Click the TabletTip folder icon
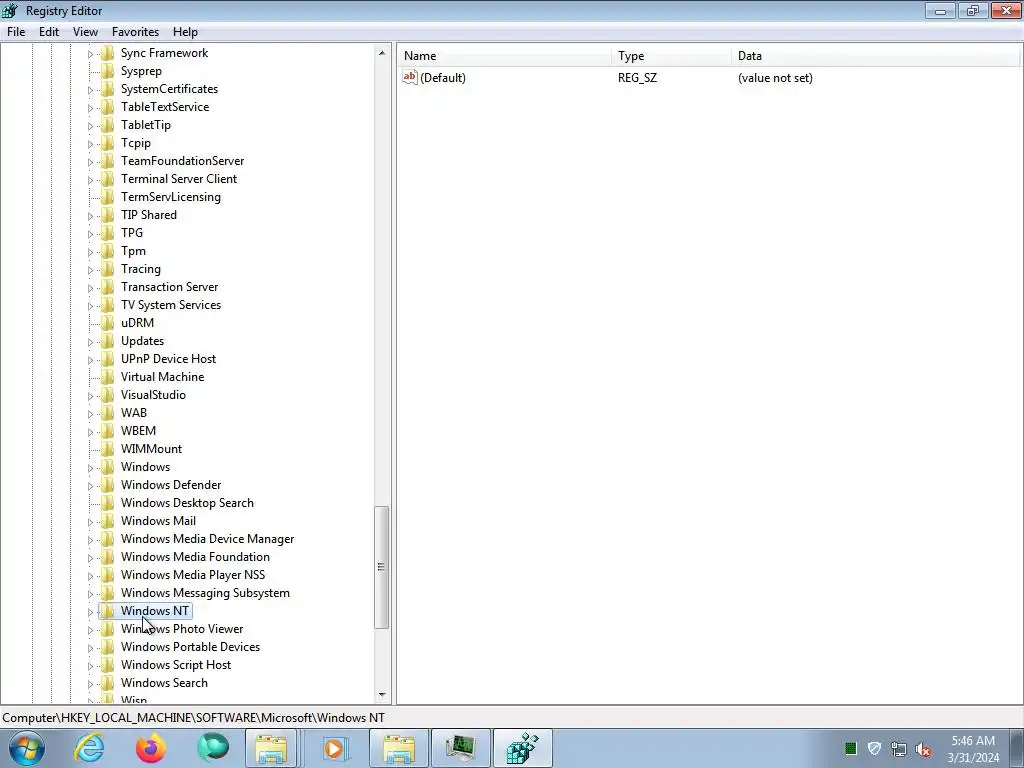The width and height of the screenshot is (1024, 768). coord(108,125)
